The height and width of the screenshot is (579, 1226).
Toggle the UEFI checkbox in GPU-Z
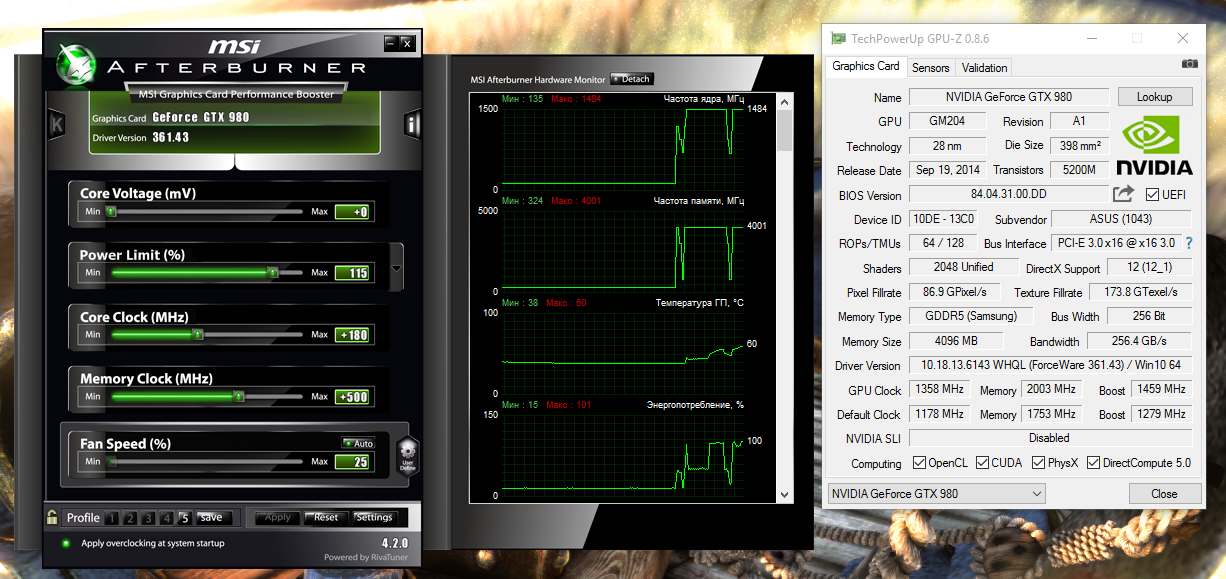coord(1153,195)
